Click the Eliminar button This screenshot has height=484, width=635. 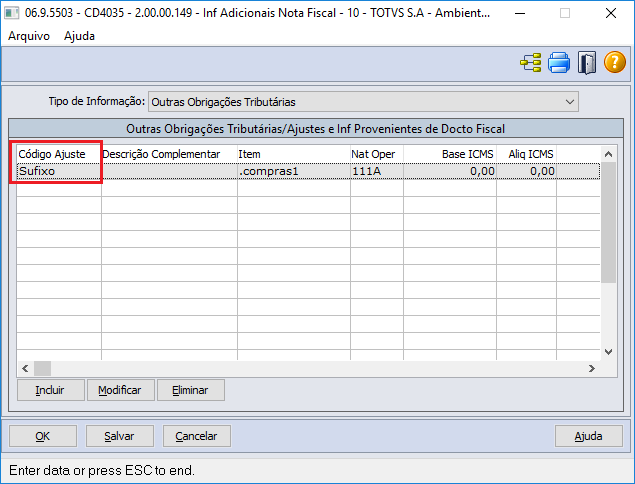coord(191,390)
